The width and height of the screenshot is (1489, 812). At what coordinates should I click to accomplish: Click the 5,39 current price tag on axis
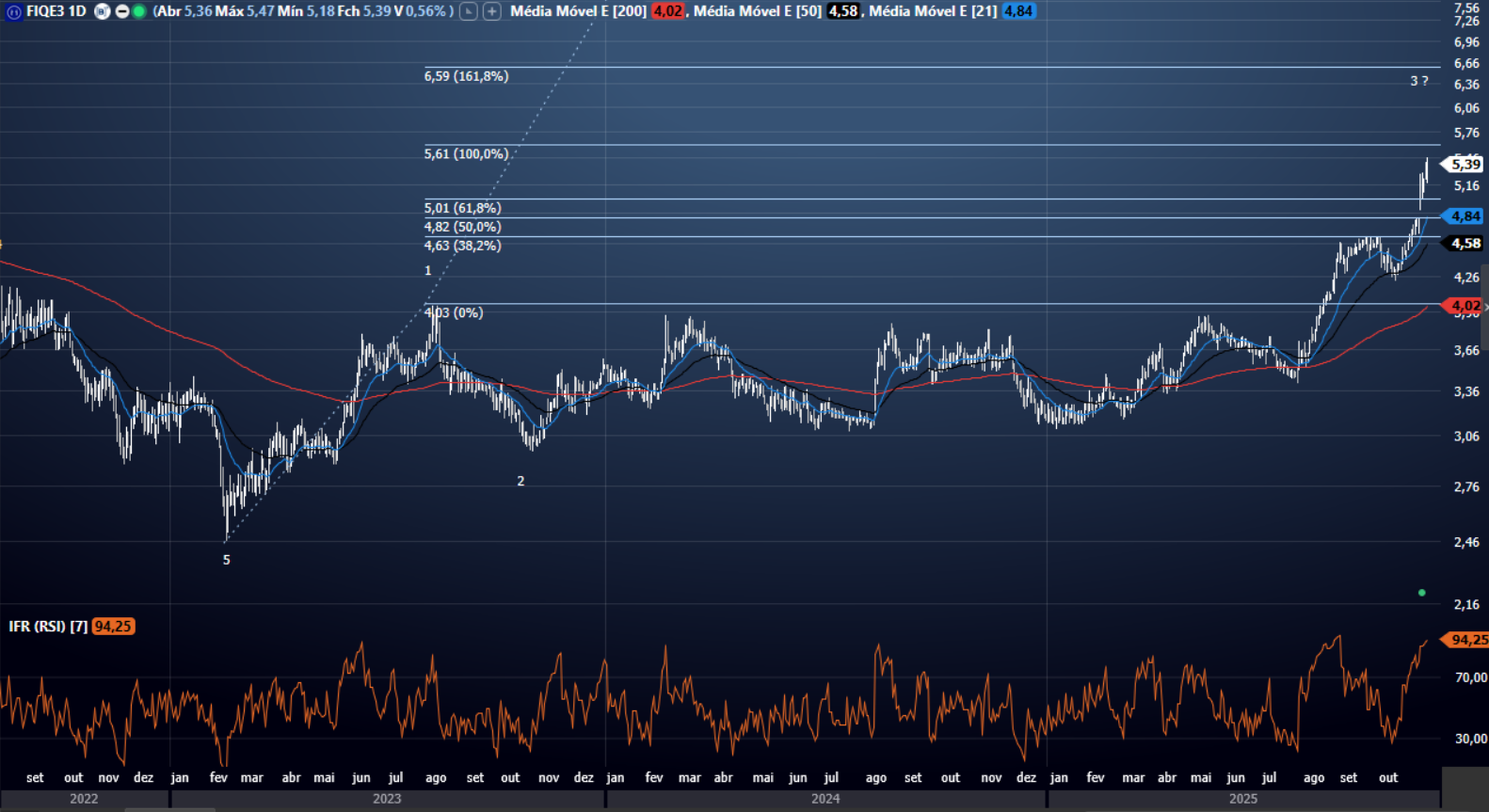tap(1465, 165)
